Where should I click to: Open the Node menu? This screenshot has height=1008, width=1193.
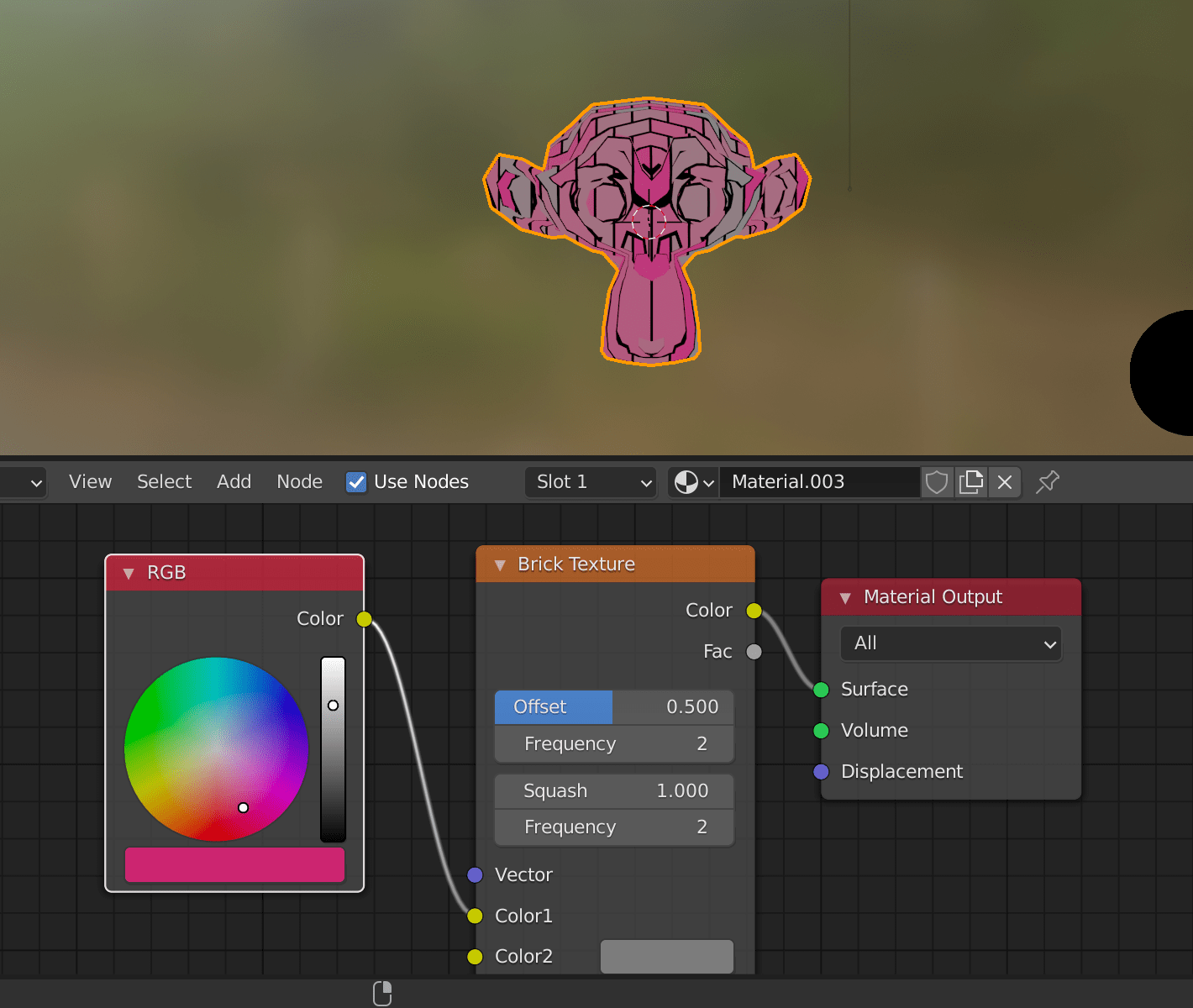pyautogui.click(x=299, y=482)
